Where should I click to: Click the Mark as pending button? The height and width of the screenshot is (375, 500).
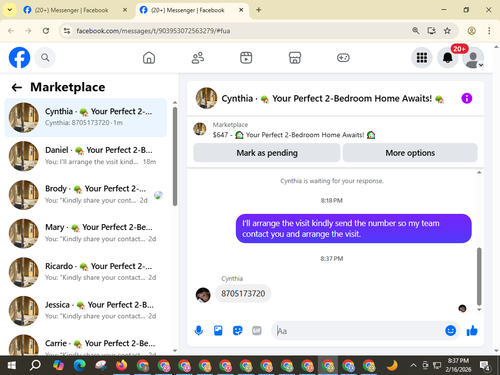point(267,153)
